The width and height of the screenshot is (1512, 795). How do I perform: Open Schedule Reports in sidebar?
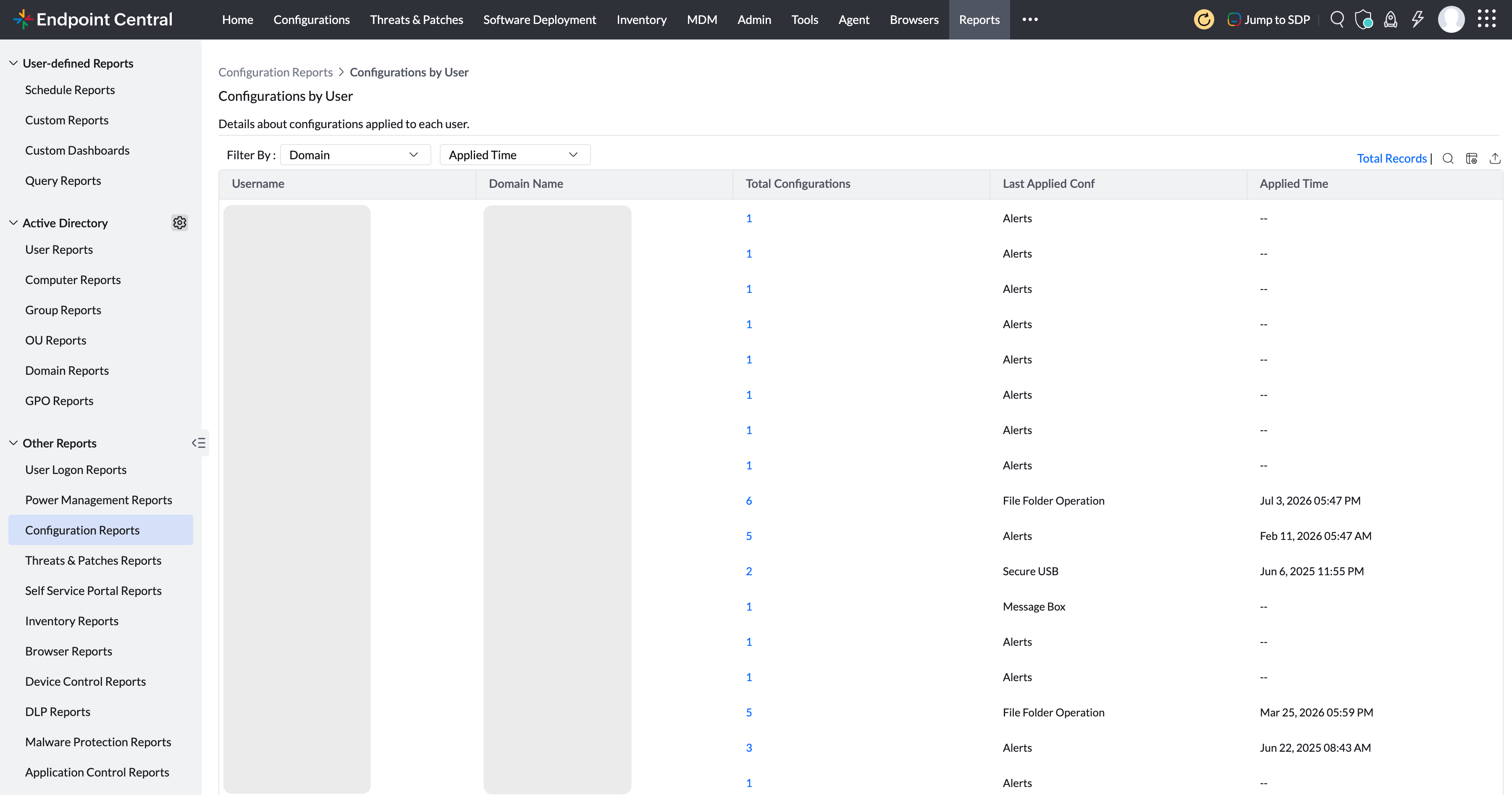70,90
